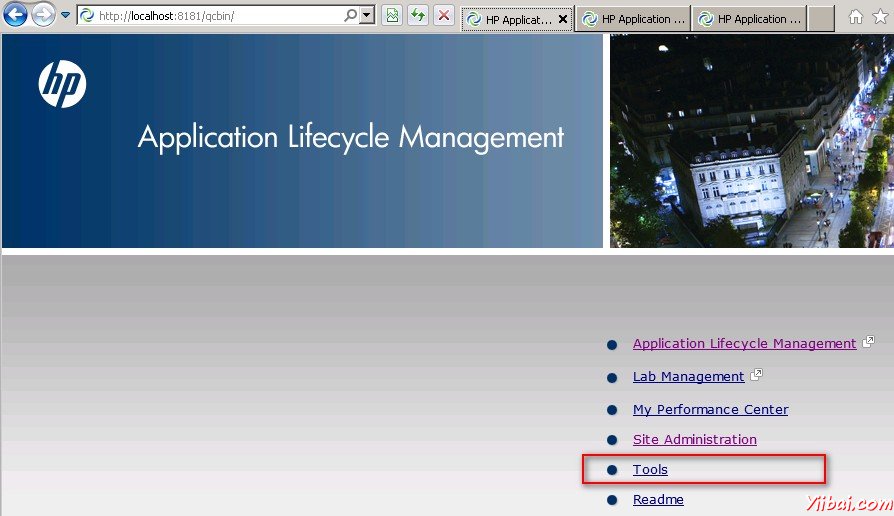Image resolution: width=894 pixels, height=516 pixels.
Task: Switch to the second HP Application tab
Action: (634, 19)
